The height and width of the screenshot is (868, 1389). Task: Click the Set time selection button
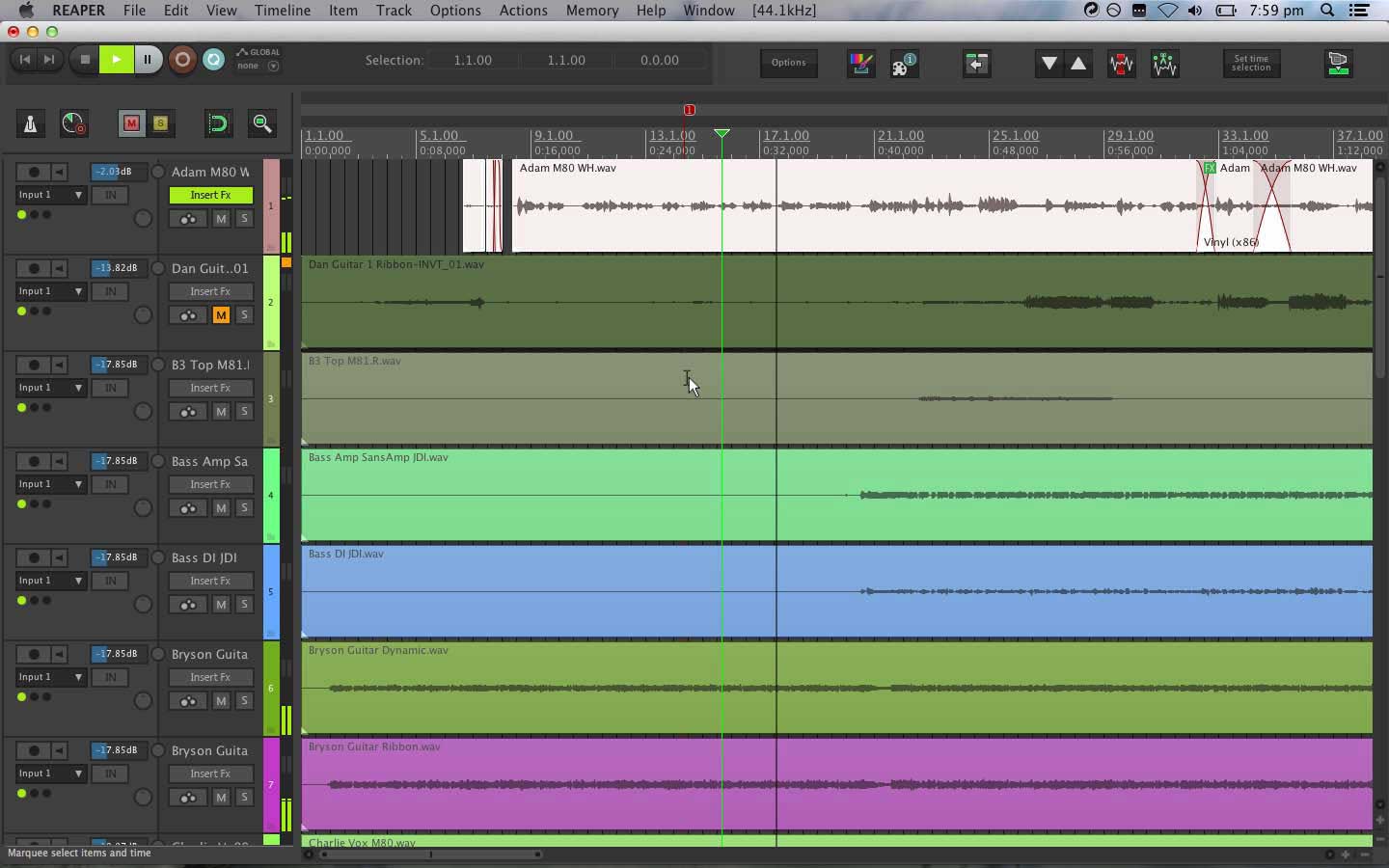[x=1251, y=64]
